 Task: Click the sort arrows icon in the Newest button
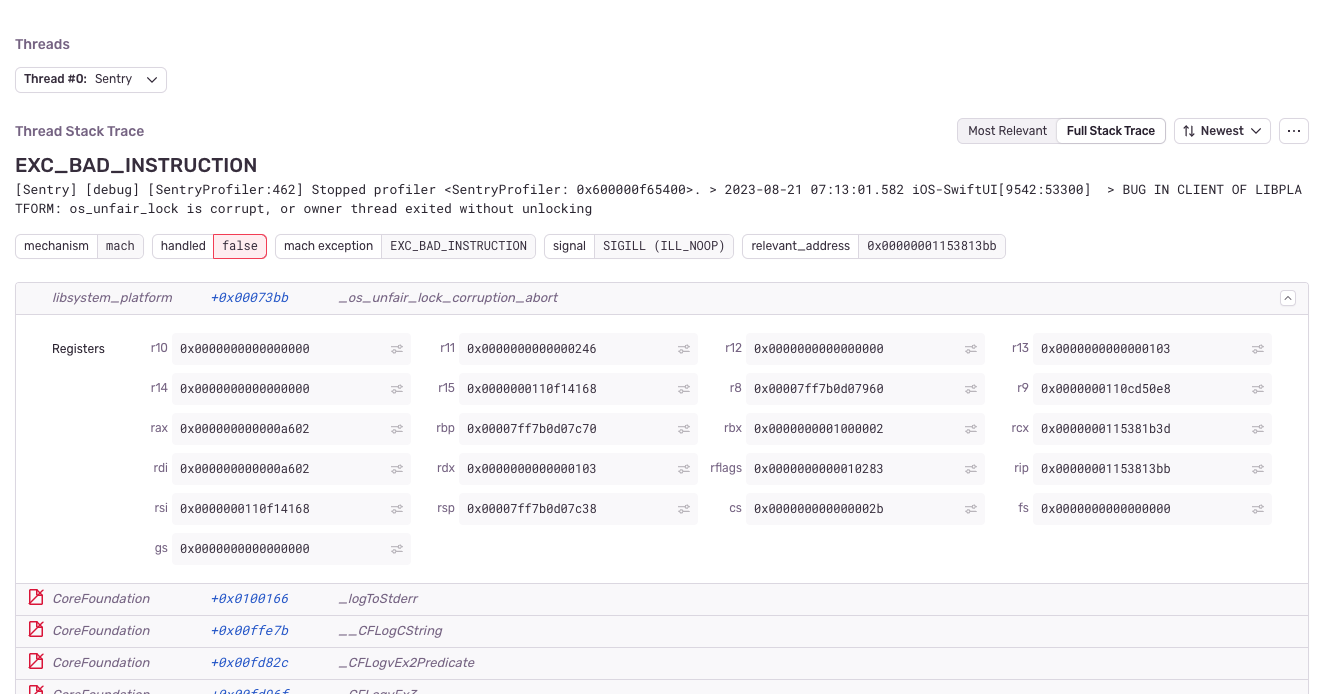(x=1188, y=130)
